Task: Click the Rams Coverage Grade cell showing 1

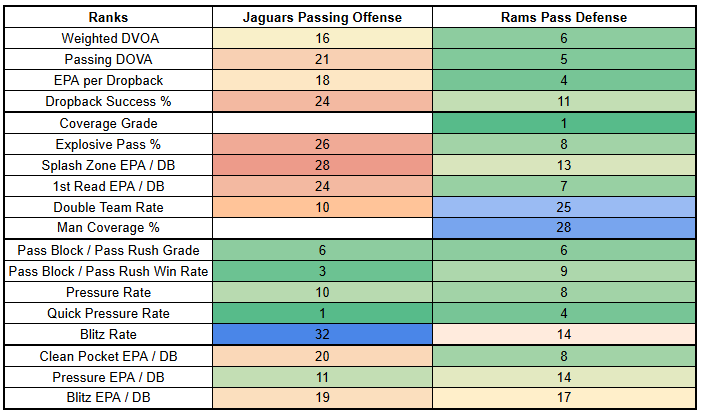Action: tap(566, 124)
